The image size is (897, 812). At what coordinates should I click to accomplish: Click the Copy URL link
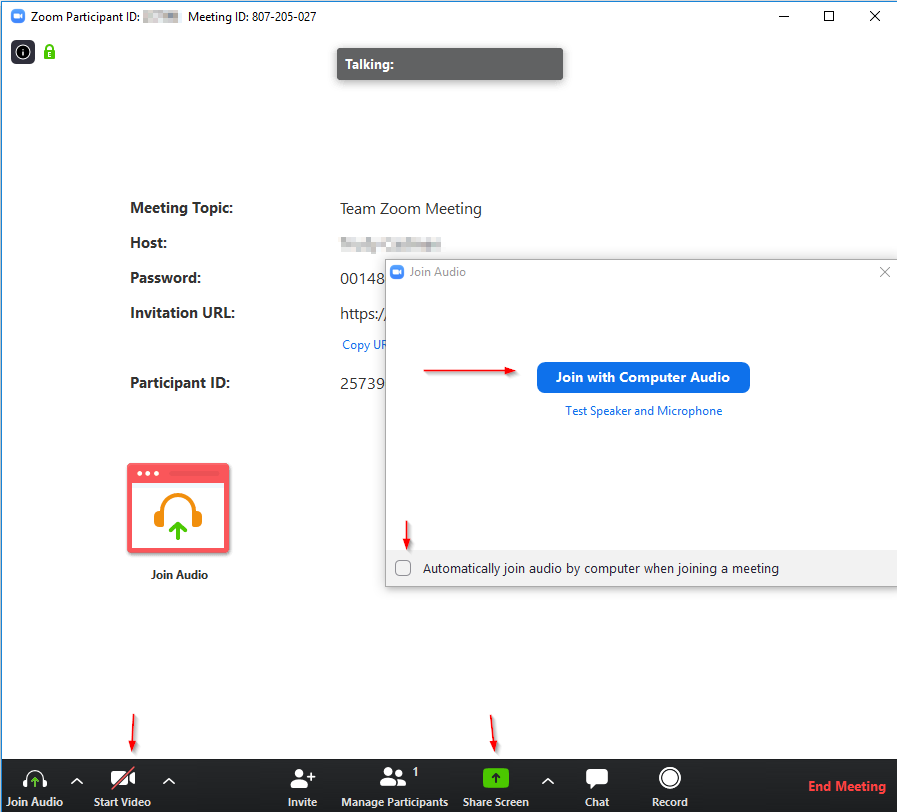pos(364,345)
